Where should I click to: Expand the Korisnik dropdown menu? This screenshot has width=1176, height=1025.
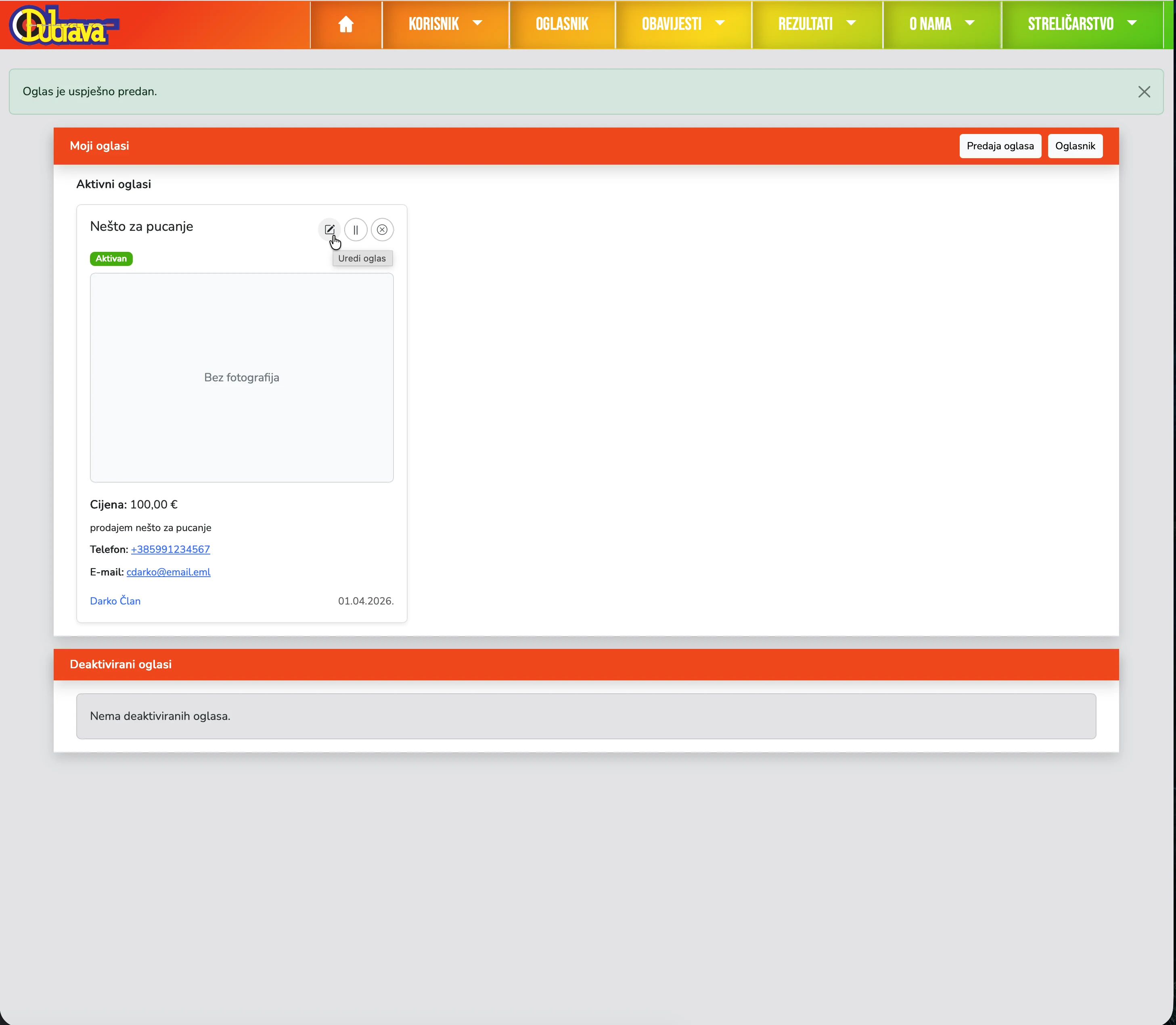445,24
